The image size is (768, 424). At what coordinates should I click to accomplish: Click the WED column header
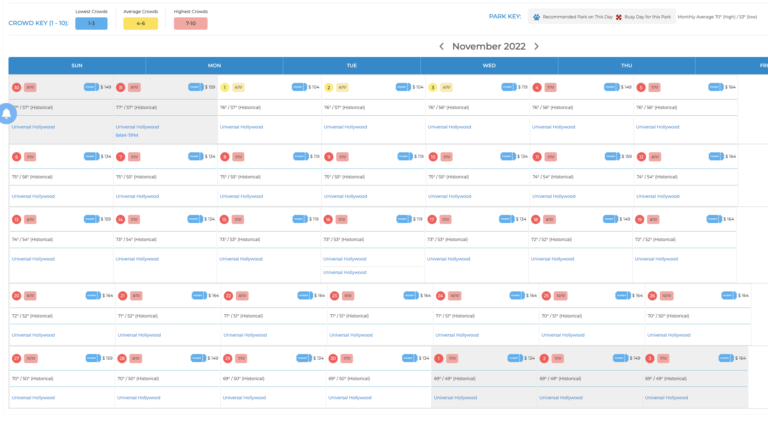(x=489, y=66)
